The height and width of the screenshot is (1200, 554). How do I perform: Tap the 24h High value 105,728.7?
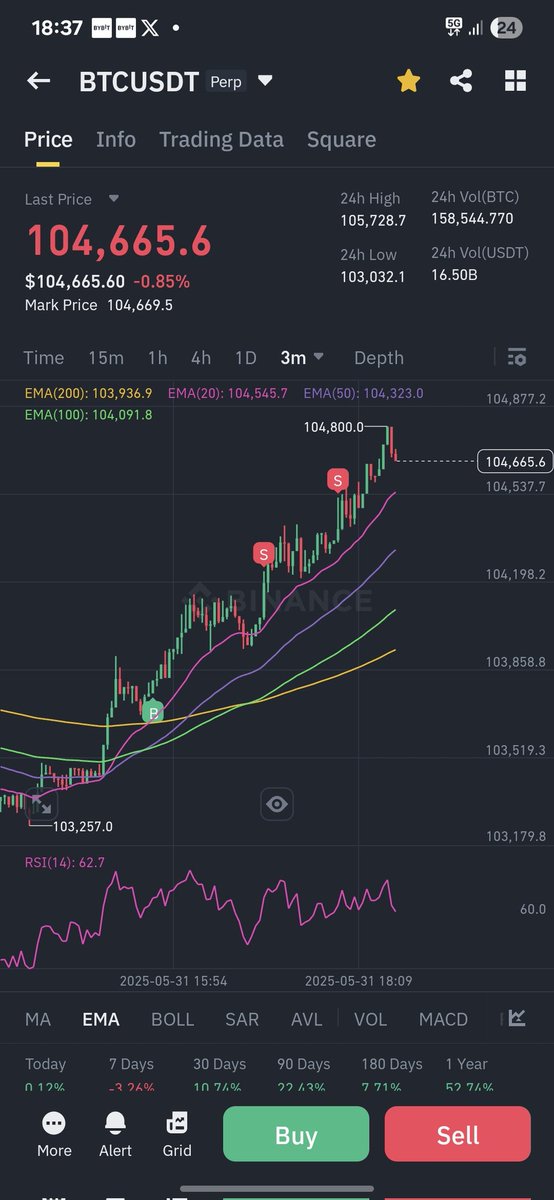373,220
